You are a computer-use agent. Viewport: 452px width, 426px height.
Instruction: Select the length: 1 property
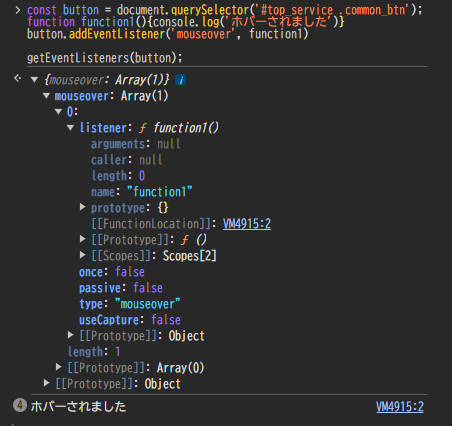pyautogui.click(x=94, y=352)
